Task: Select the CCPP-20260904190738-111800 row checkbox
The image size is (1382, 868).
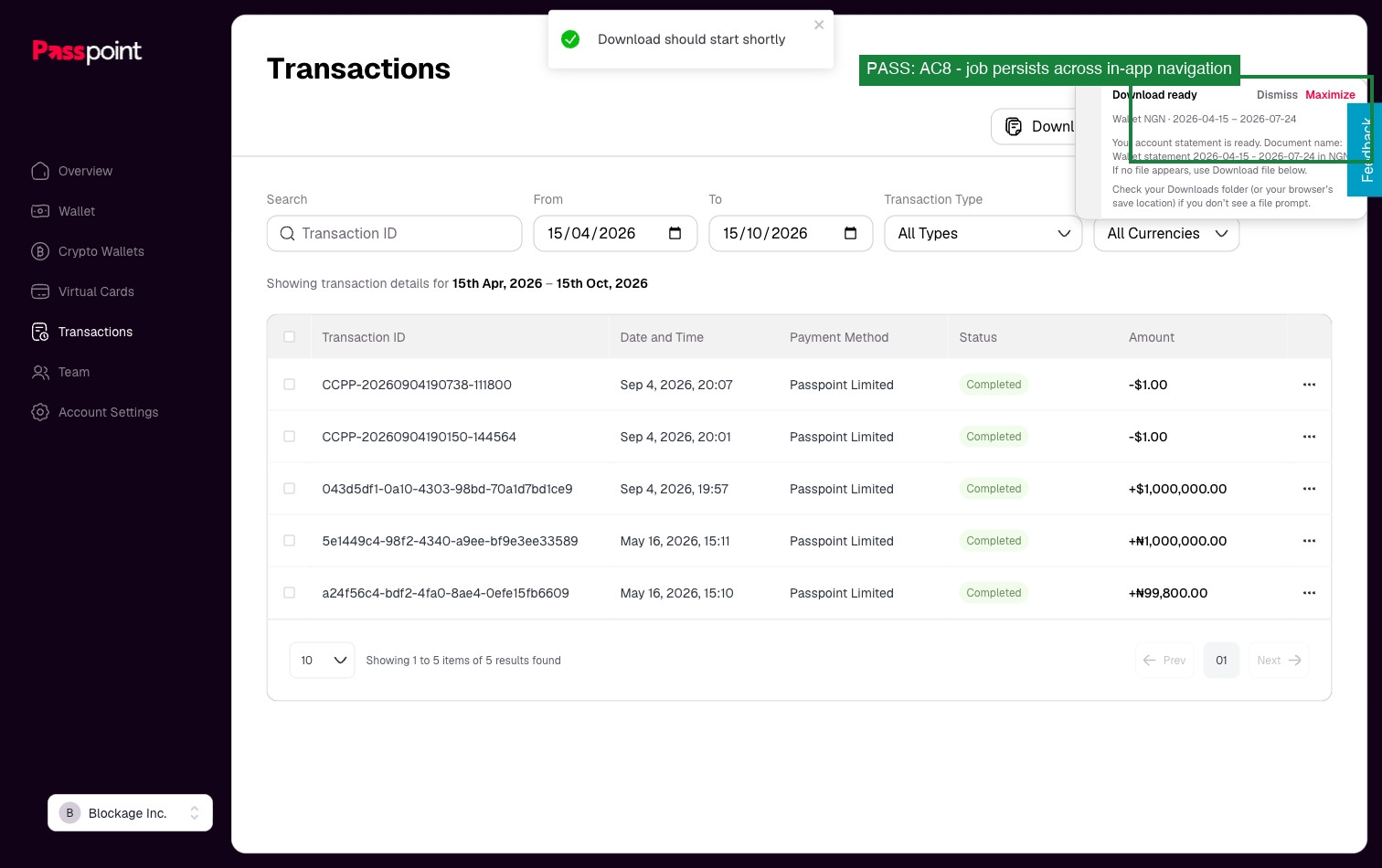Action: point(290,385)
